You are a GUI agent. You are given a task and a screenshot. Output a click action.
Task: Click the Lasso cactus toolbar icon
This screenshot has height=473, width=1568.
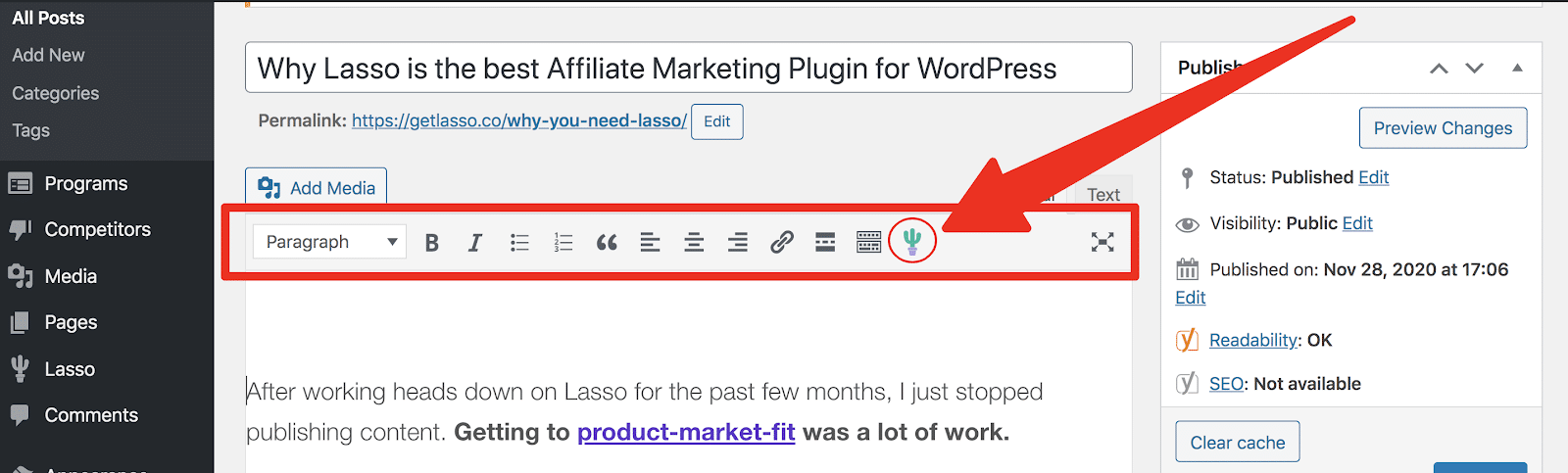912,241
